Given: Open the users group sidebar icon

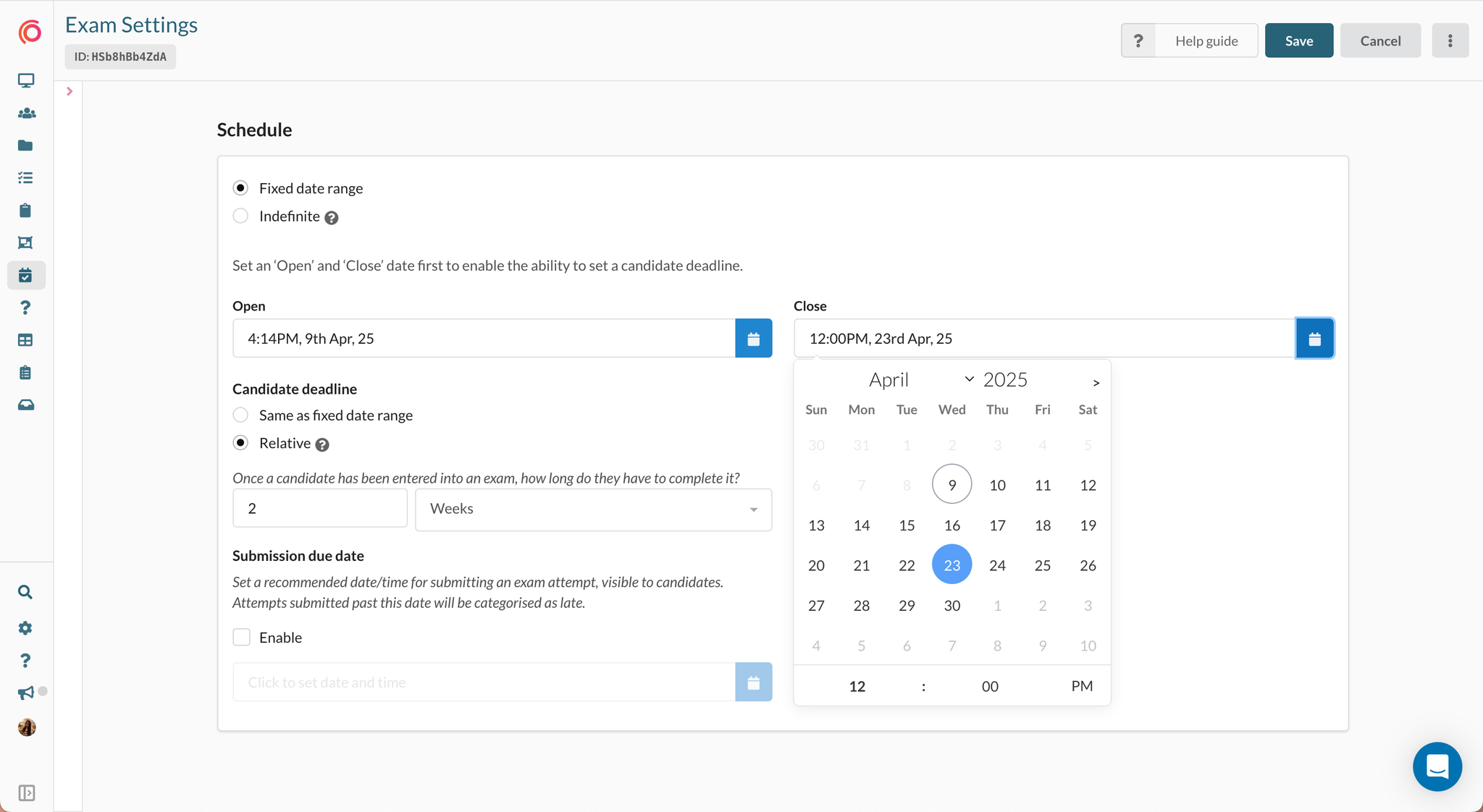Looking at the screenshot, I should coord(26,113).
